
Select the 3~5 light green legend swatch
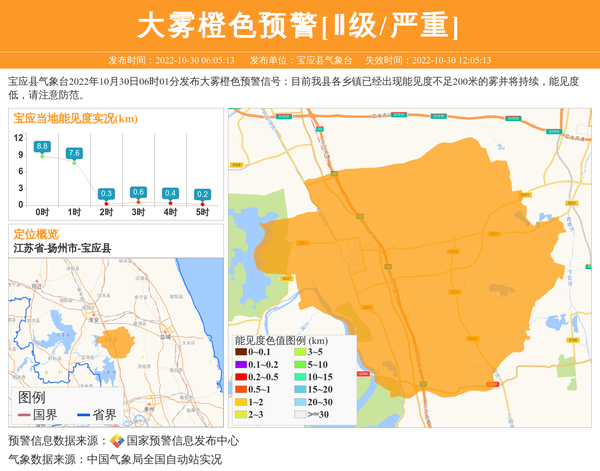coord(299,352)
